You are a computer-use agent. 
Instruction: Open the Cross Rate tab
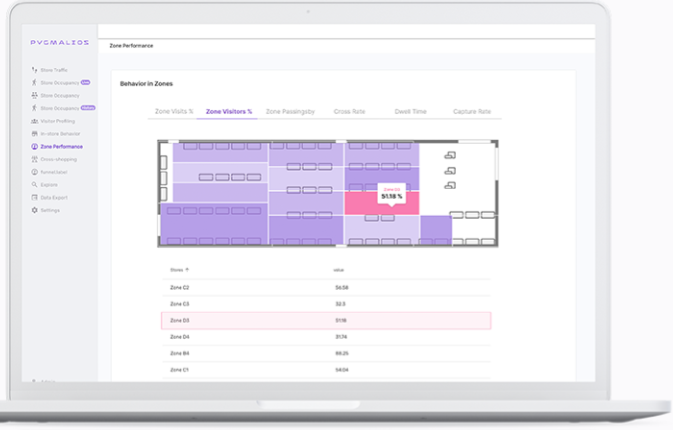(x=349, y=112)
